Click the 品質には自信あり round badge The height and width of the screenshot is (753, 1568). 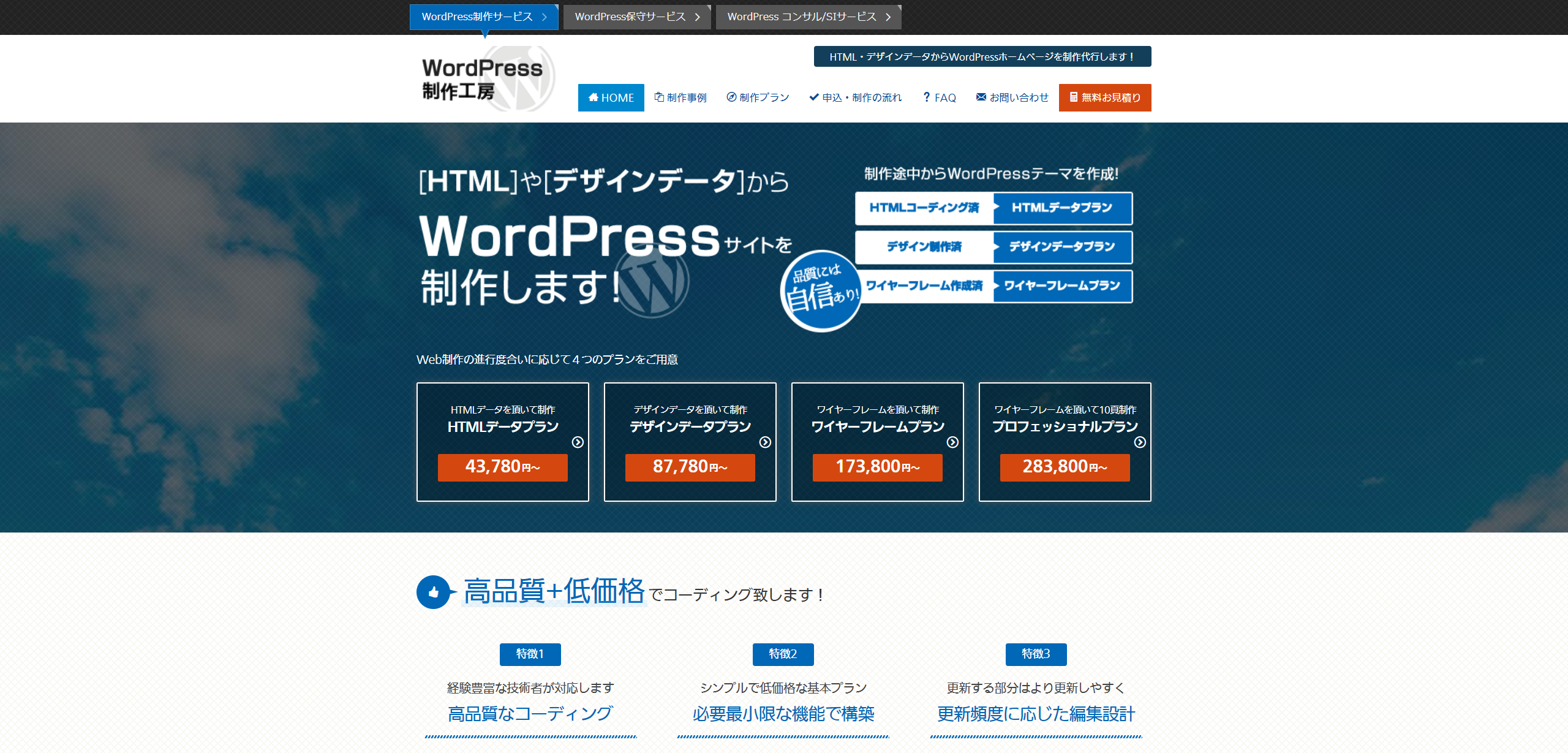[x=821, y=291]
